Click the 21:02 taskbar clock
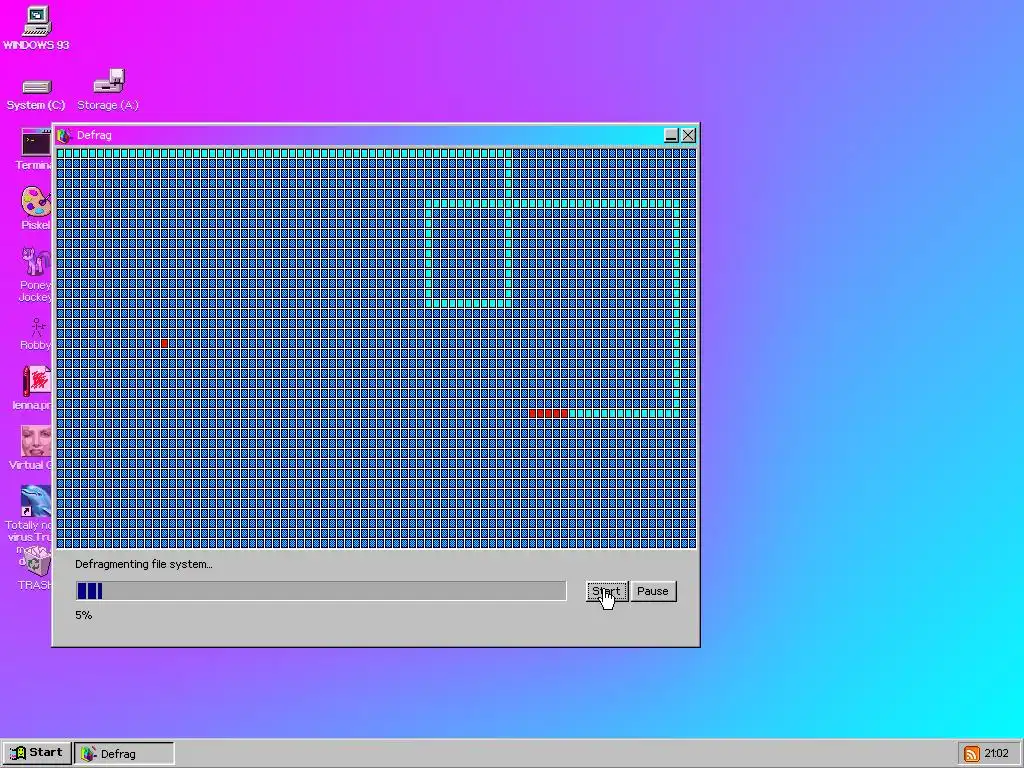The width and height of the screenshot is (1024, 768). 997,754
